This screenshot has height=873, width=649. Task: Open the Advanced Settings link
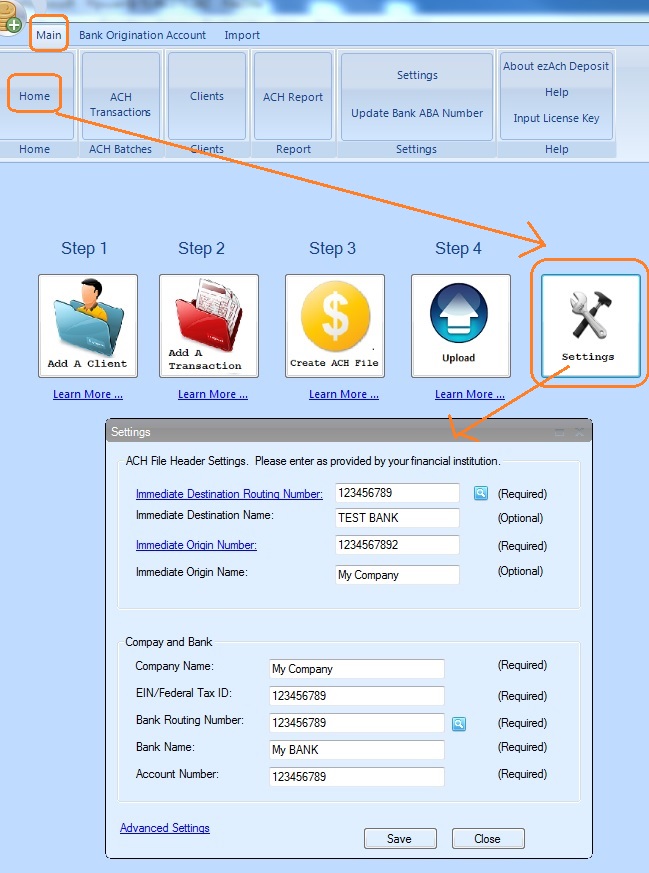tap(165, 828)
